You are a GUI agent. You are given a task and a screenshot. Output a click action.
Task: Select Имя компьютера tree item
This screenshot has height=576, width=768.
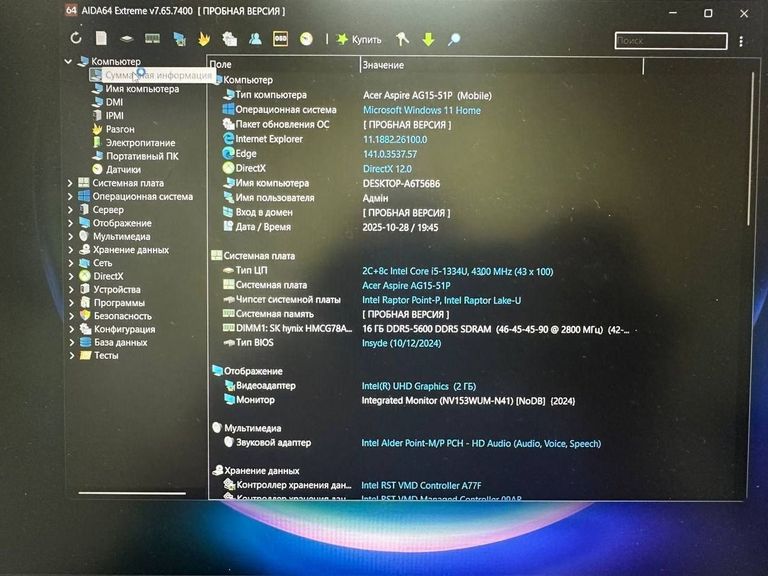136,89
